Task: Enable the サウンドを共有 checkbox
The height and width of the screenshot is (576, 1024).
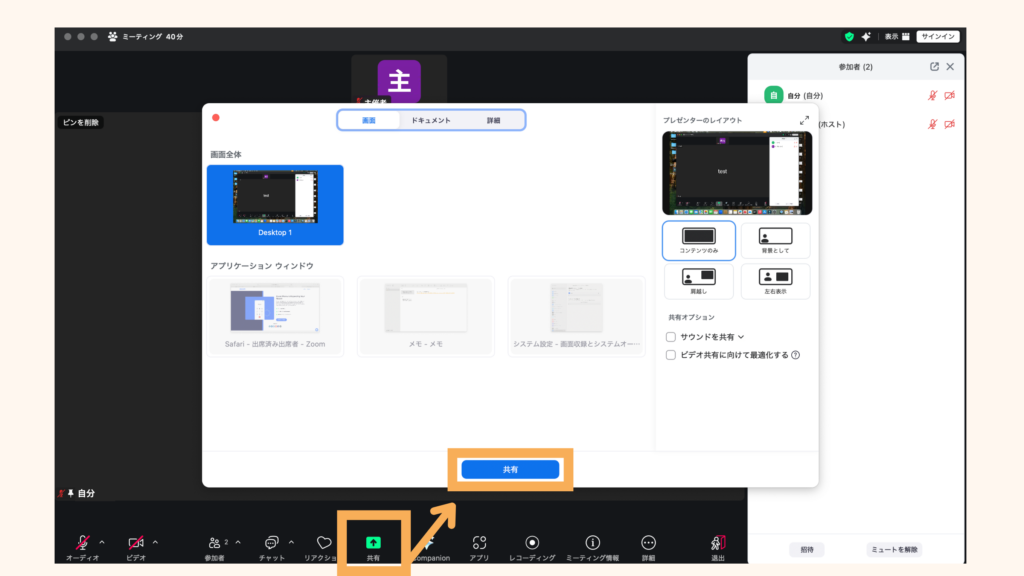Action: (x=671, y=337)
